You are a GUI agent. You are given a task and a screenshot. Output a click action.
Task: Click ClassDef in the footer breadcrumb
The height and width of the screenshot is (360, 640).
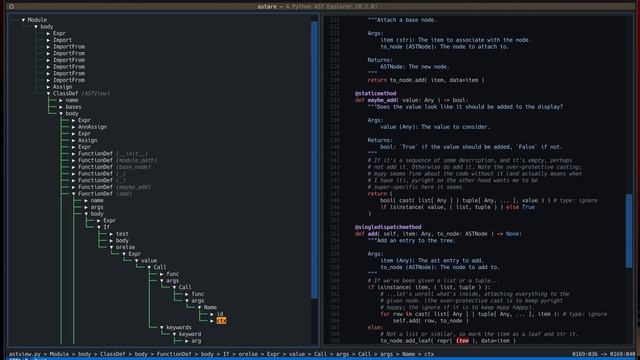pos(113,354)
